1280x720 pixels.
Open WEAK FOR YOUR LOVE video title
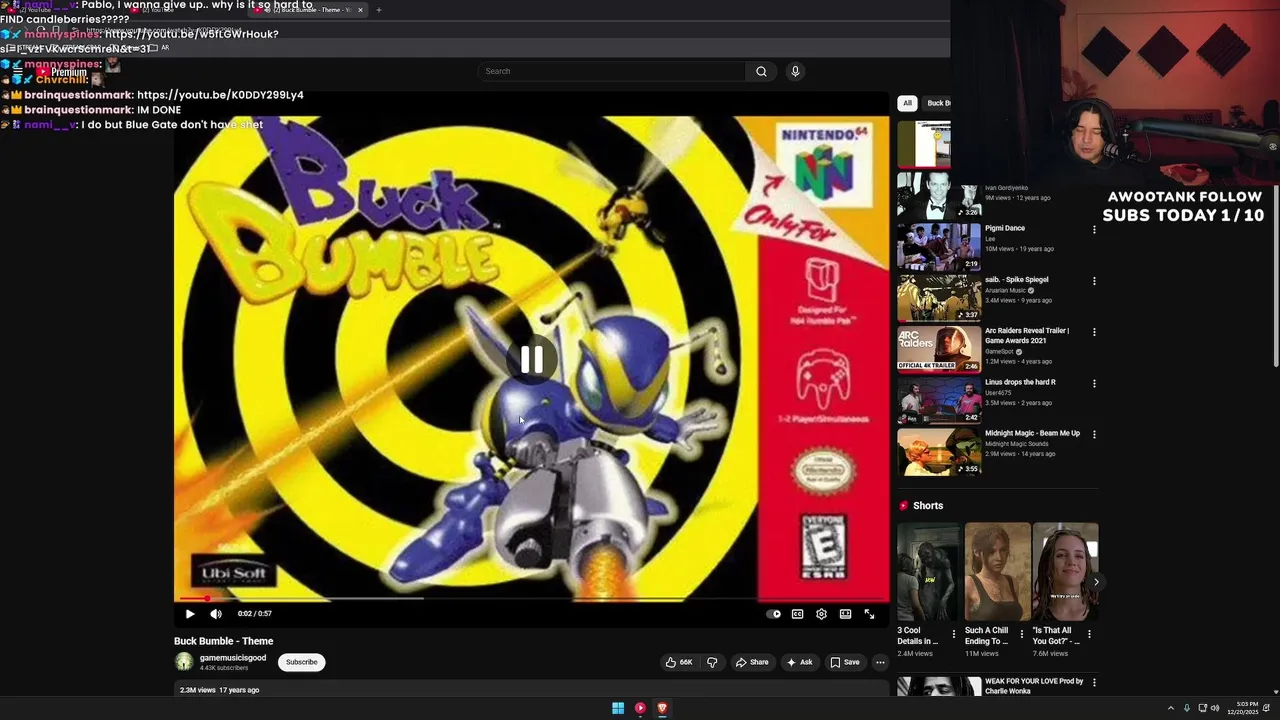[x=1034, y=686]
